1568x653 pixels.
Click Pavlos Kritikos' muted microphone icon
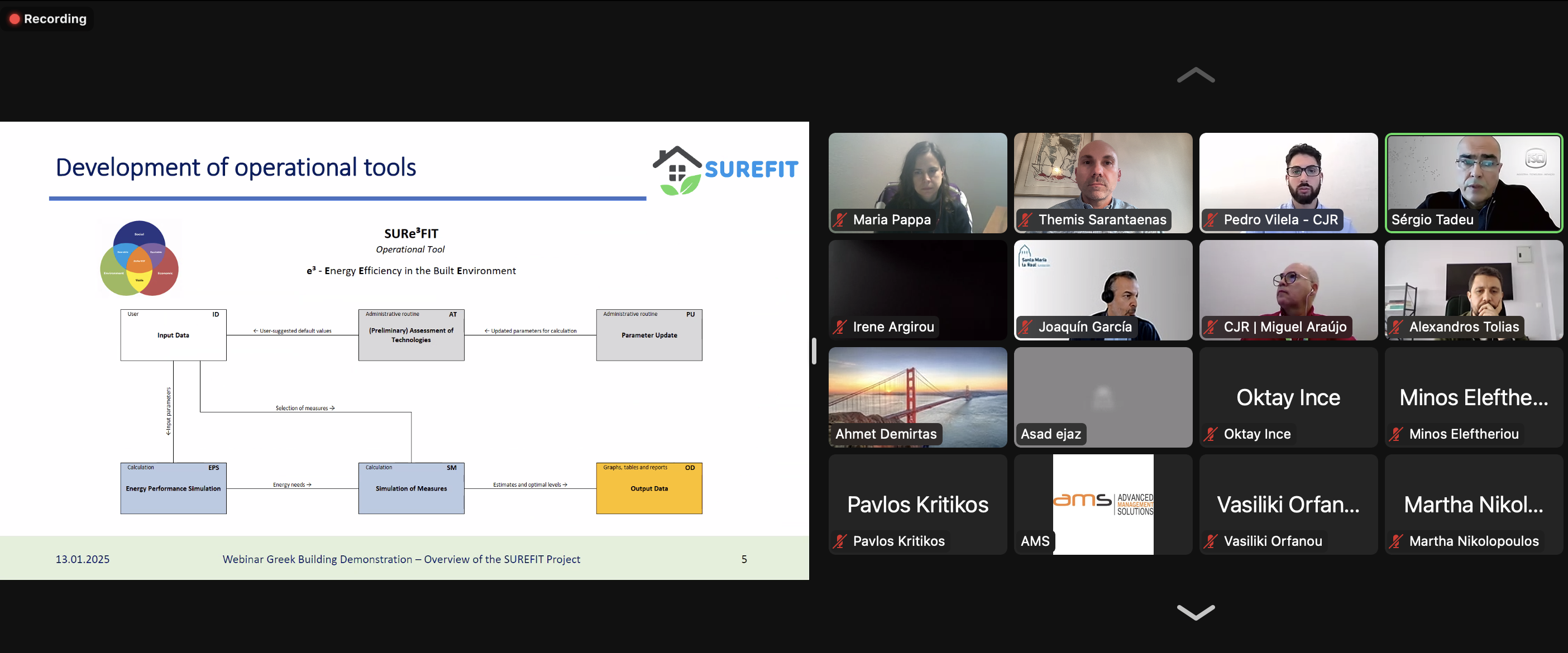(840, 541)
